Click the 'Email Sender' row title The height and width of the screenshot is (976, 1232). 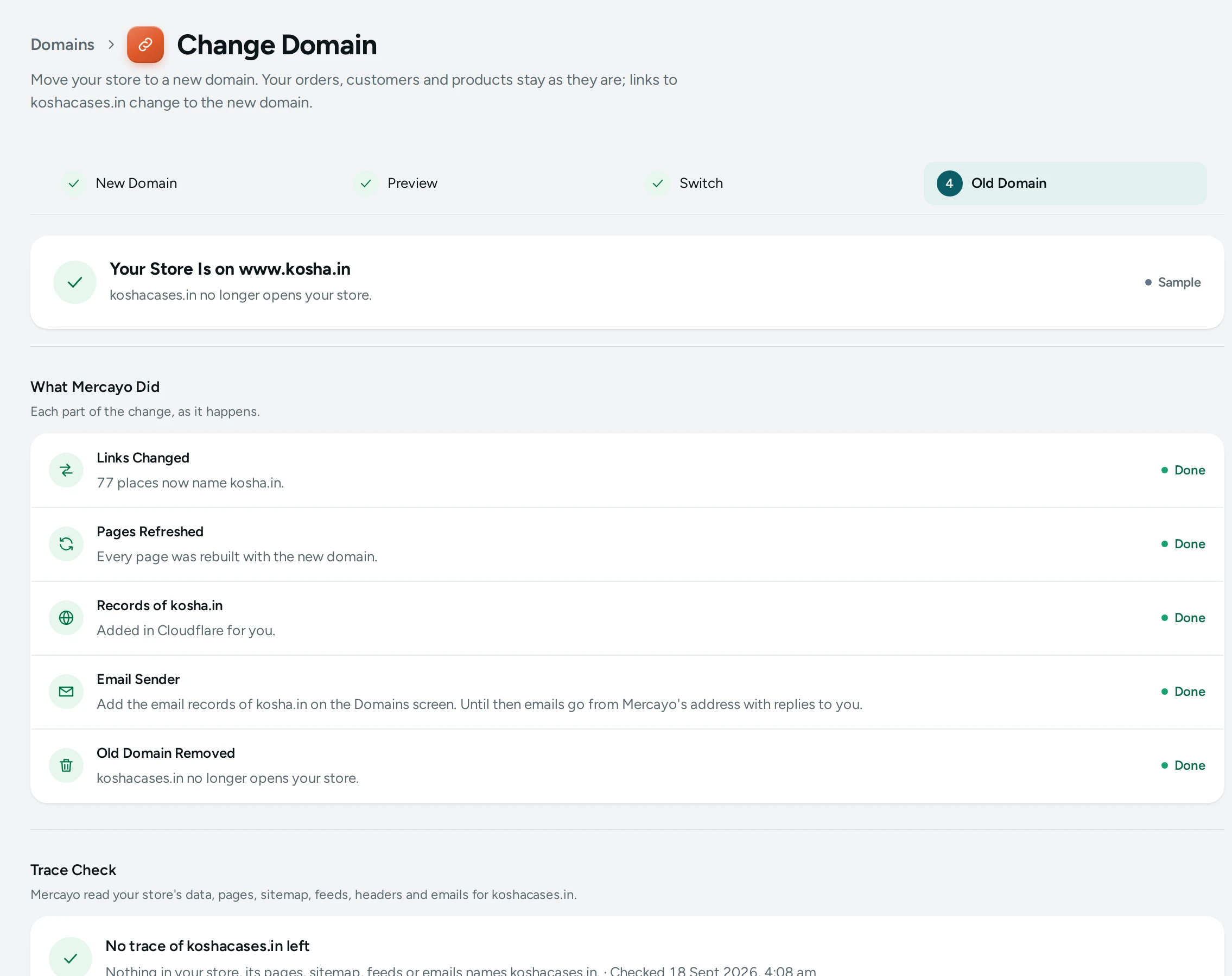[x=138, y=679]
